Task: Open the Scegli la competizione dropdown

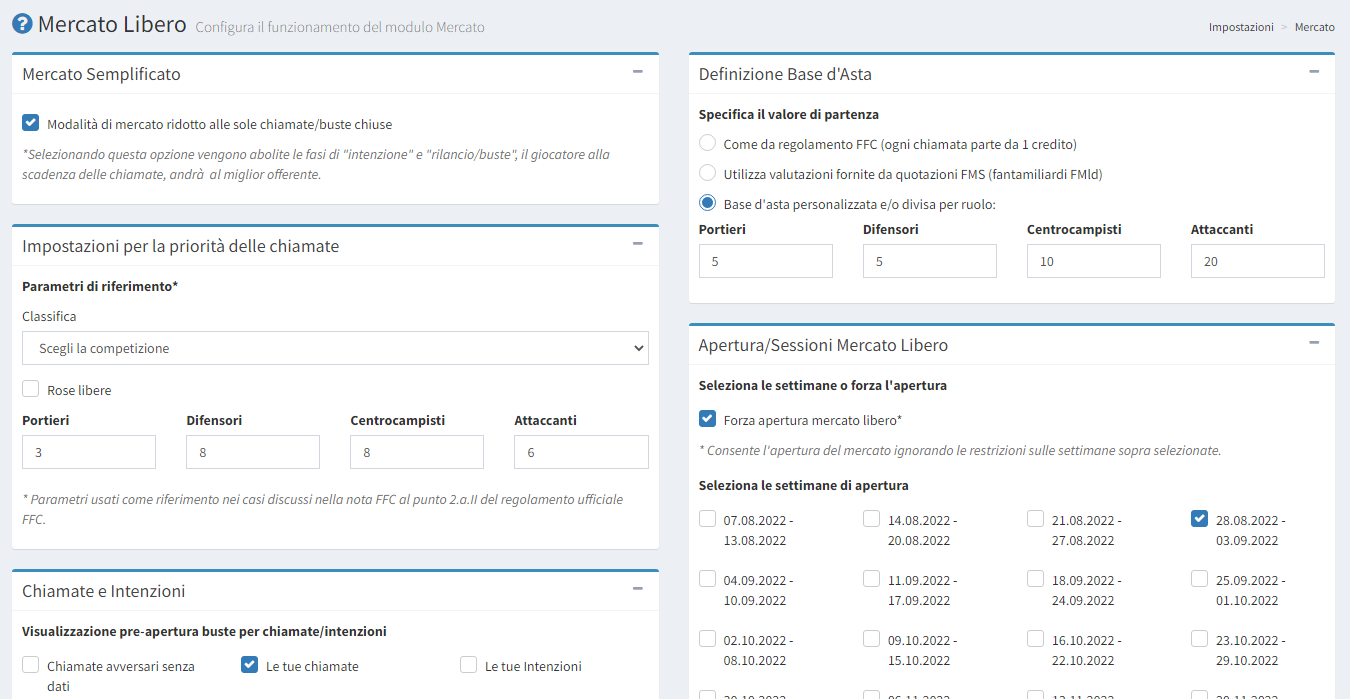Action: pos(335,348)
